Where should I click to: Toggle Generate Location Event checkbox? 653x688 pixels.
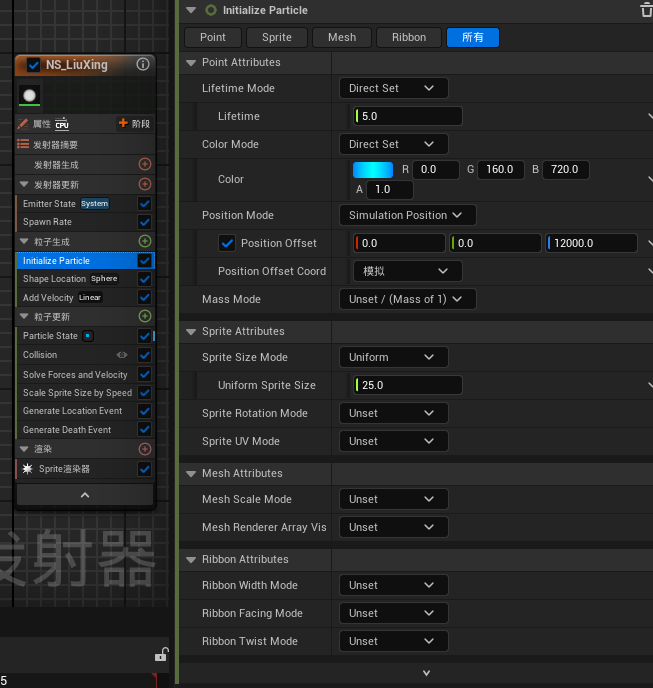[x=144, y=411]
